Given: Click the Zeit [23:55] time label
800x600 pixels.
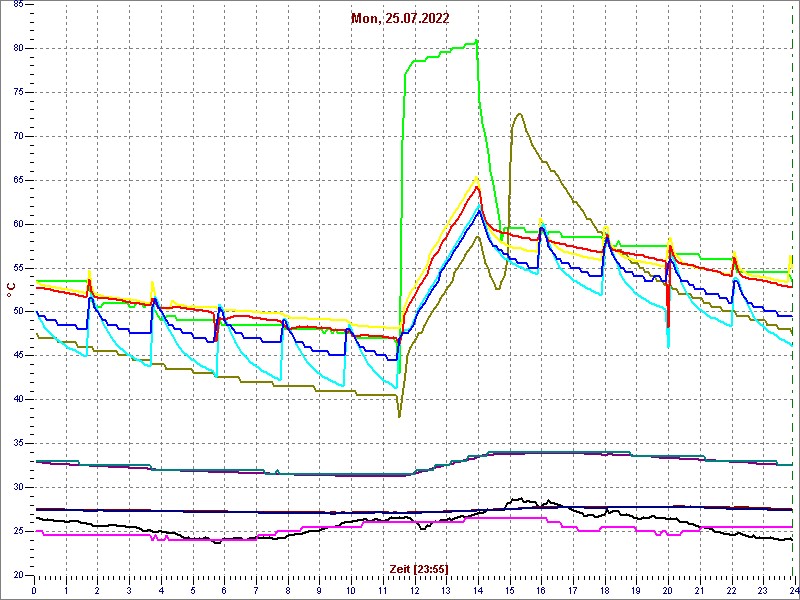Looking at the screenshot, I should tap(419, 568).
